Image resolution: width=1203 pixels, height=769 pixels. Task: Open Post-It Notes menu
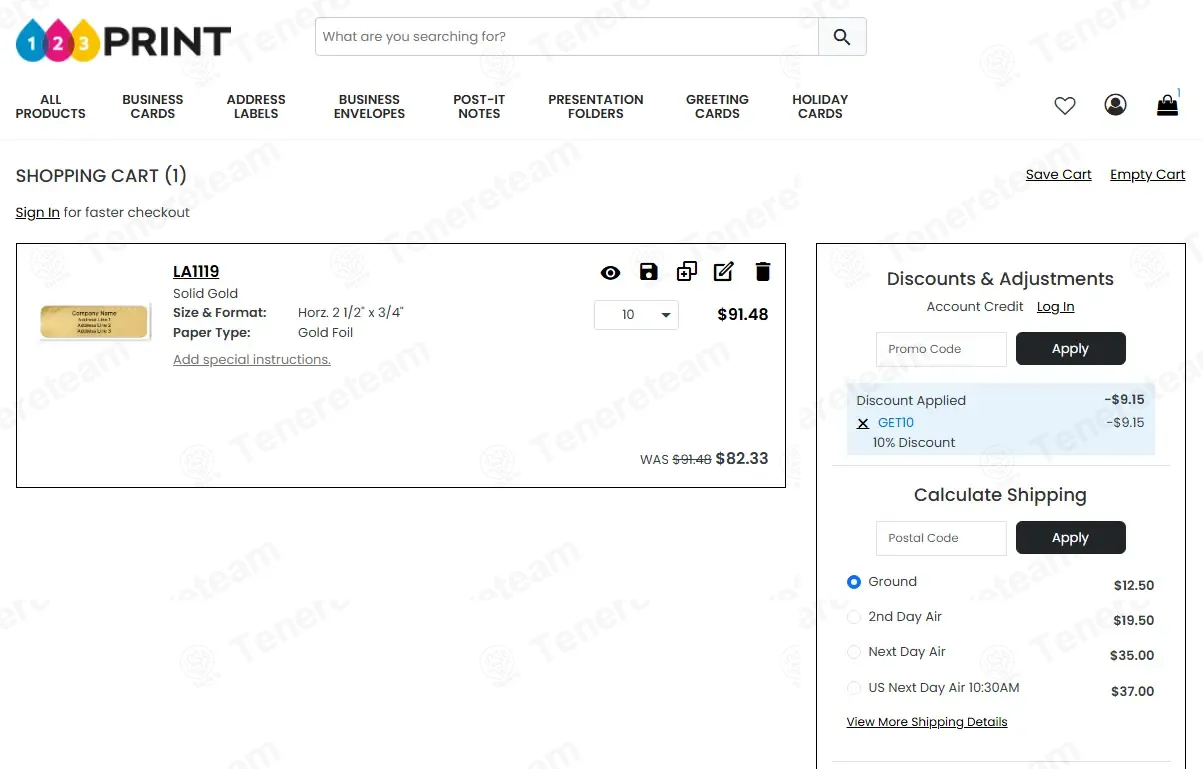pyautogui.click(x=479, y=107)
